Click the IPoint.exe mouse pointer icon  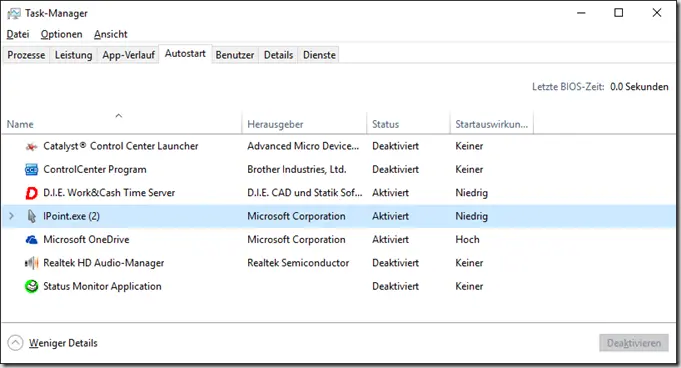(31, 216)
